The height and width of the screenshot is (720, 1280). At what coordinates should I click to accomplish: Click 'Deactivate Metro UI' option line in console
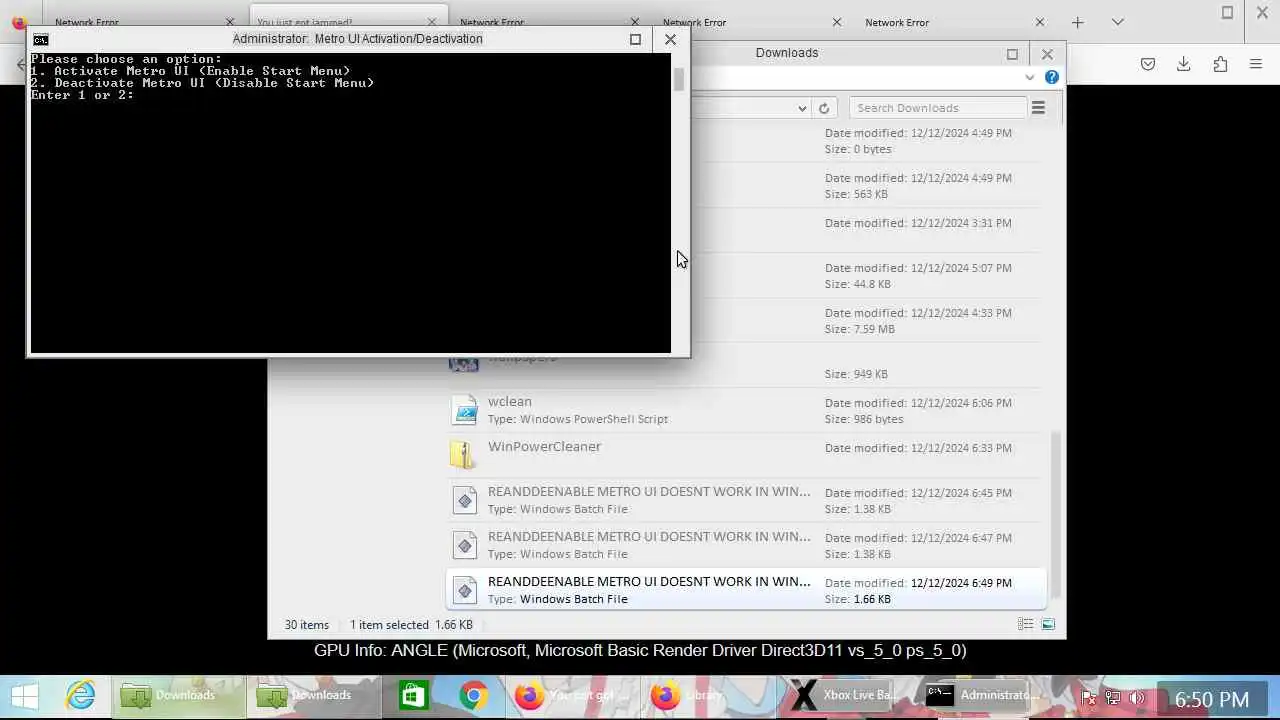point(202,83)
